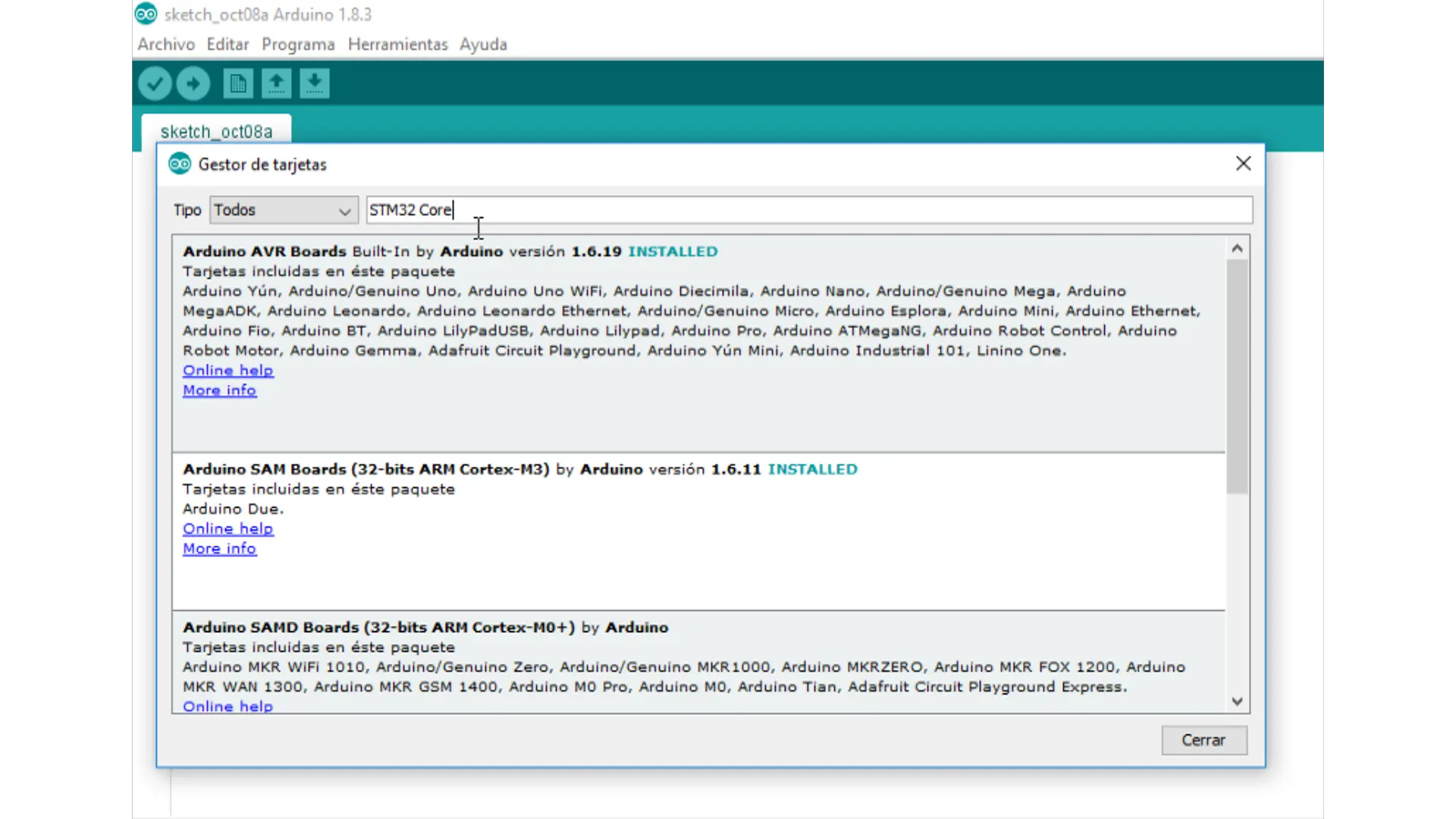Click the scroll up arrow of boards list
Screen dimensions: 1456x819
1237,248
